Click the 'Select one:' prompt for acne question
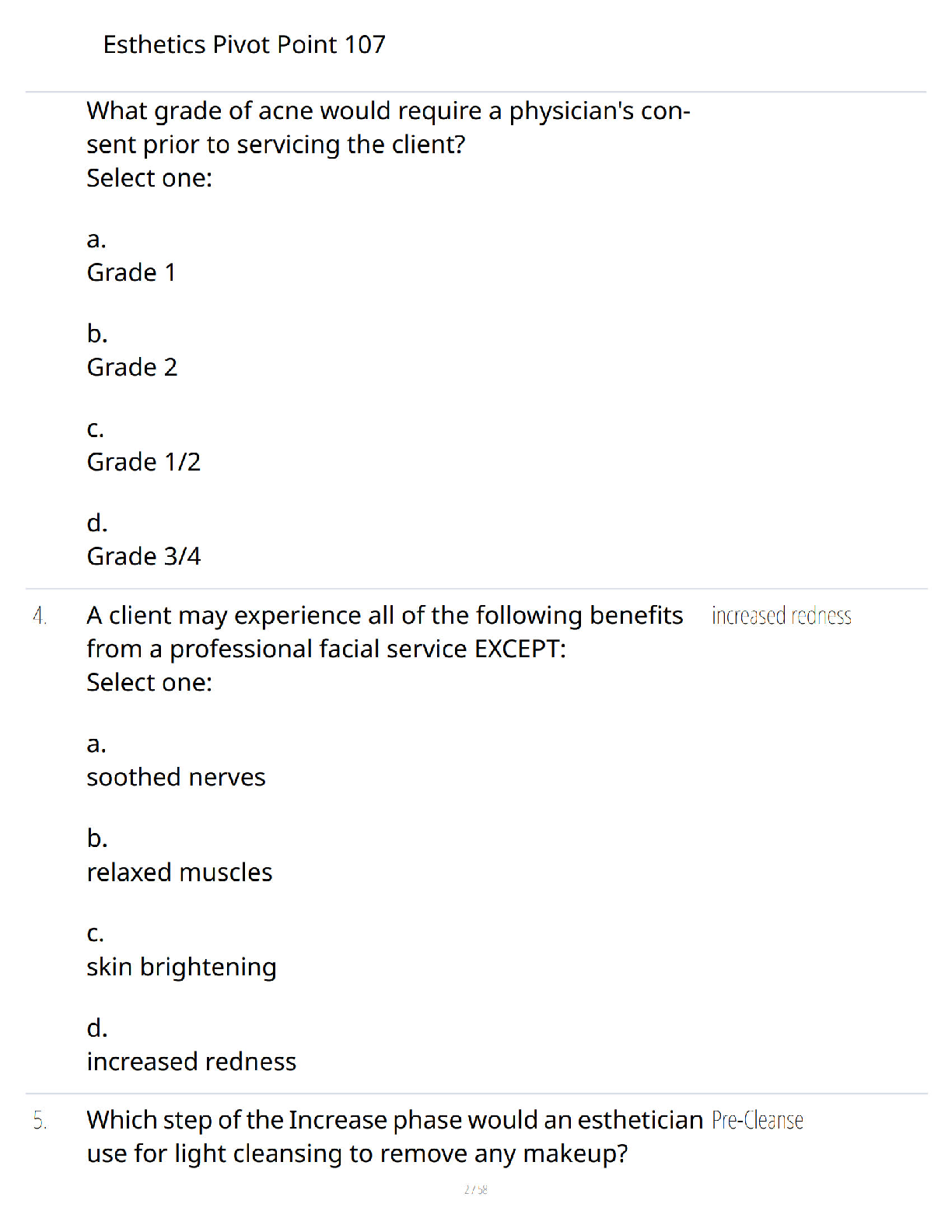 (x=149, y=178)
